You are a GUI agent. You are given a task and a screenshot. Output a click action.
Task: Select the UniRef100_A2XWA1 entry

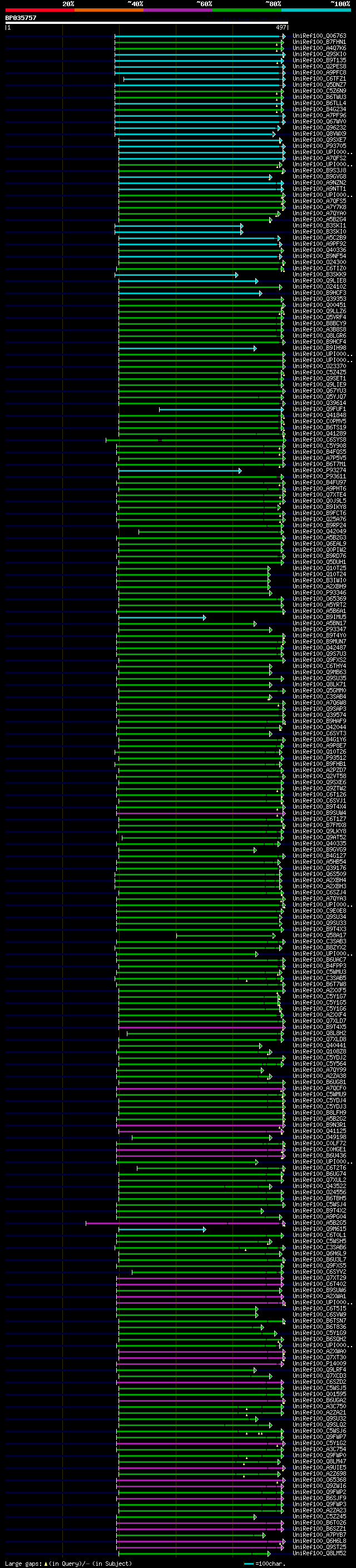(x=319, y=1296)
